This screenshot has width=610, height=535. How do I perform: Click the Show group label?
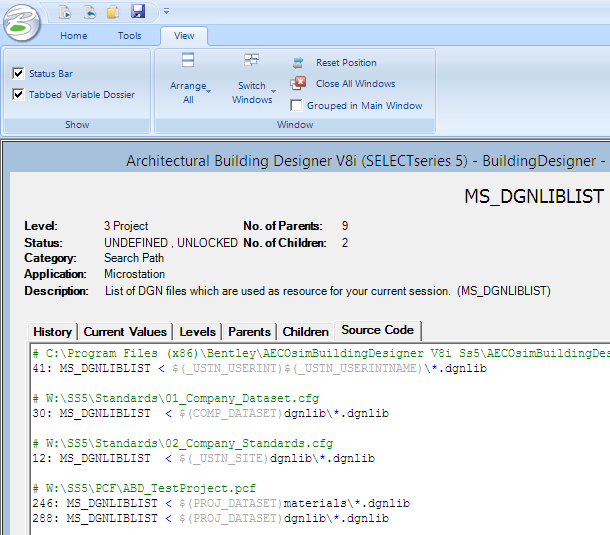click(x=77, y=125)
